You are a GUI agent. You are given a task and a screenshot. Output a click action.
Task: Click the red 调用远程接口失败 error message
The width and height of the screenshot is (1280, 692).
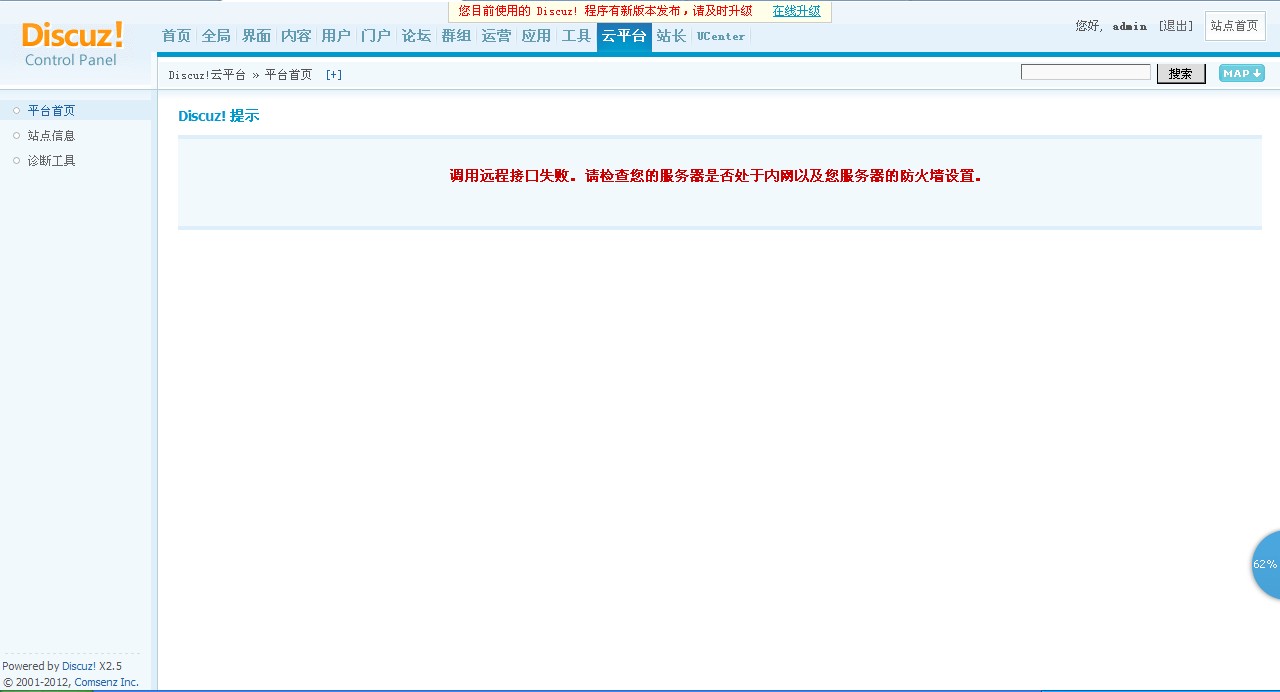(x=716, y=176)
